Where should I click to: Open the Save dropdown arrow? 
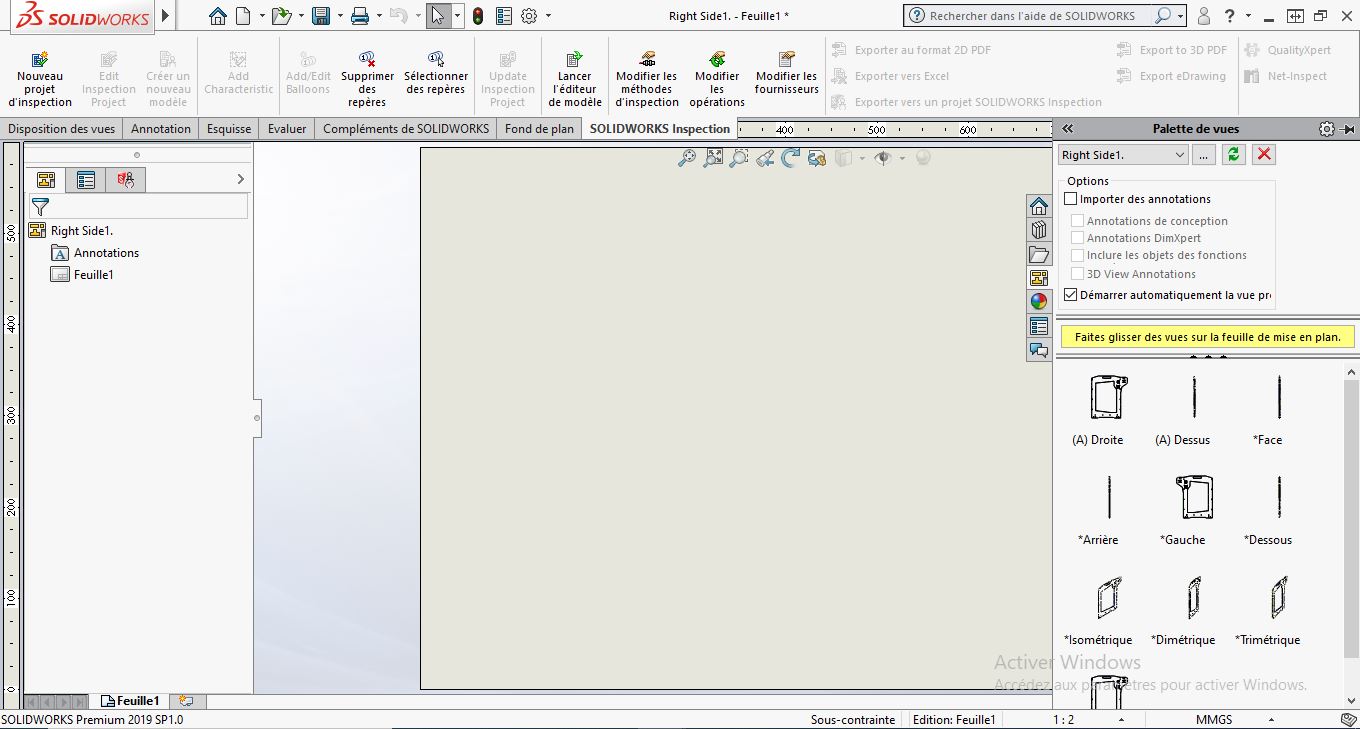pyautogui.click(x=340, y=16)
